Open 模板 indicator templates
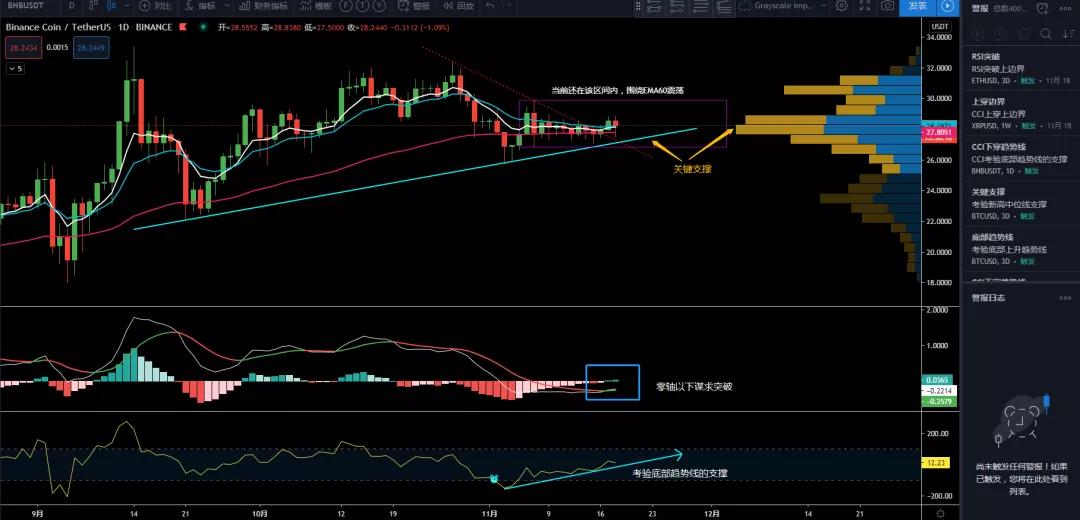Image resolution: width=1080 pixels, height=520 pixels. 316,6
